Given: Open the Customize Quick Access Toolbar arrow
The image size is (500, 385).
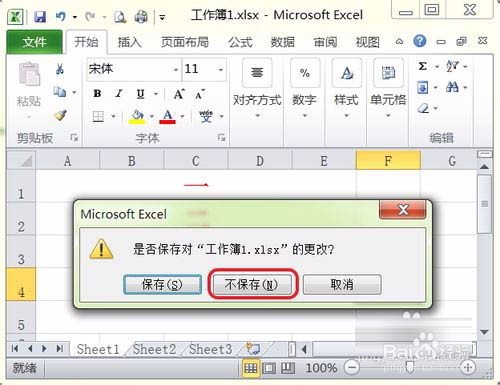Looking at the screenshot, I should coord(162,17).
